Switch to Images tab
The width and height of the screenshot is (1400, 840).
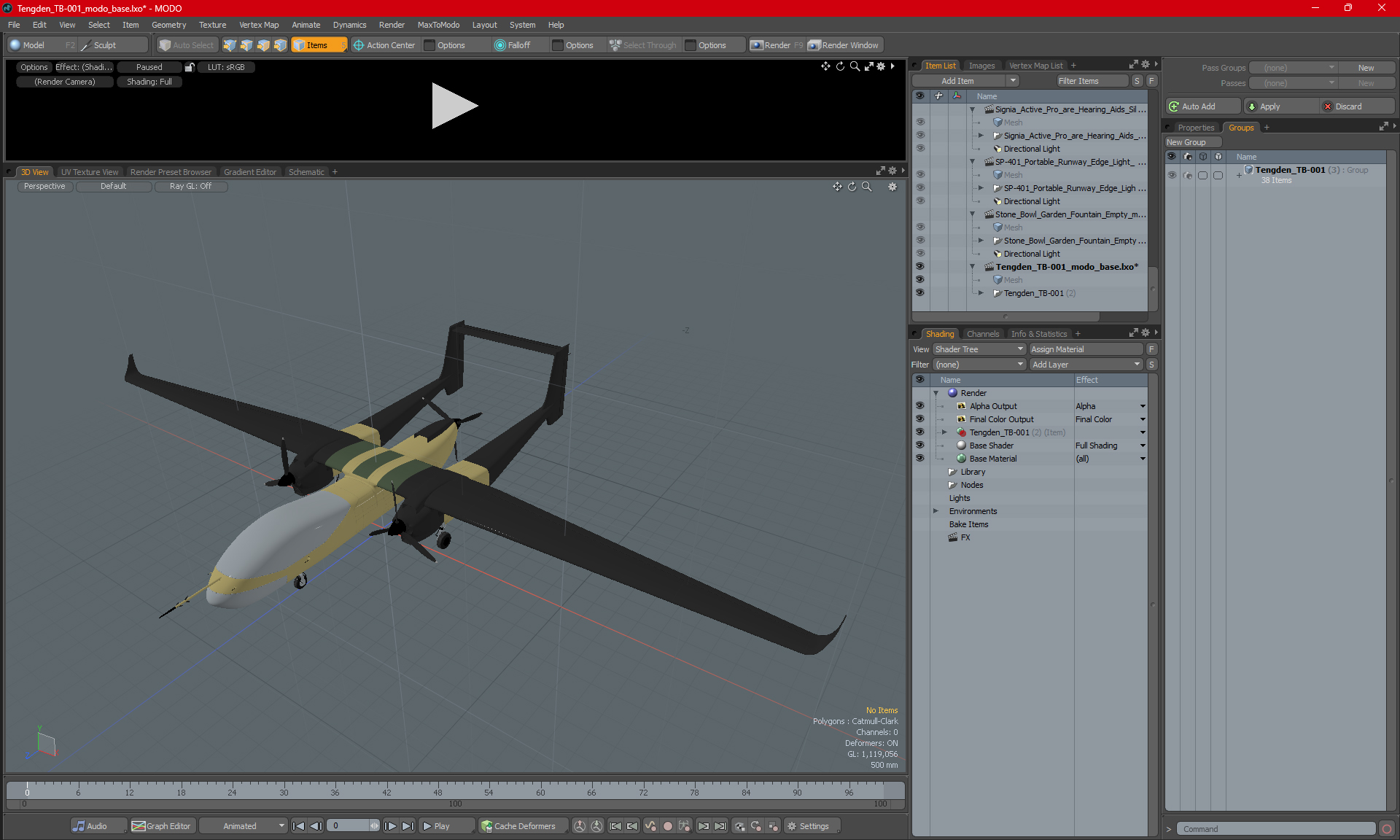[981, 66]
